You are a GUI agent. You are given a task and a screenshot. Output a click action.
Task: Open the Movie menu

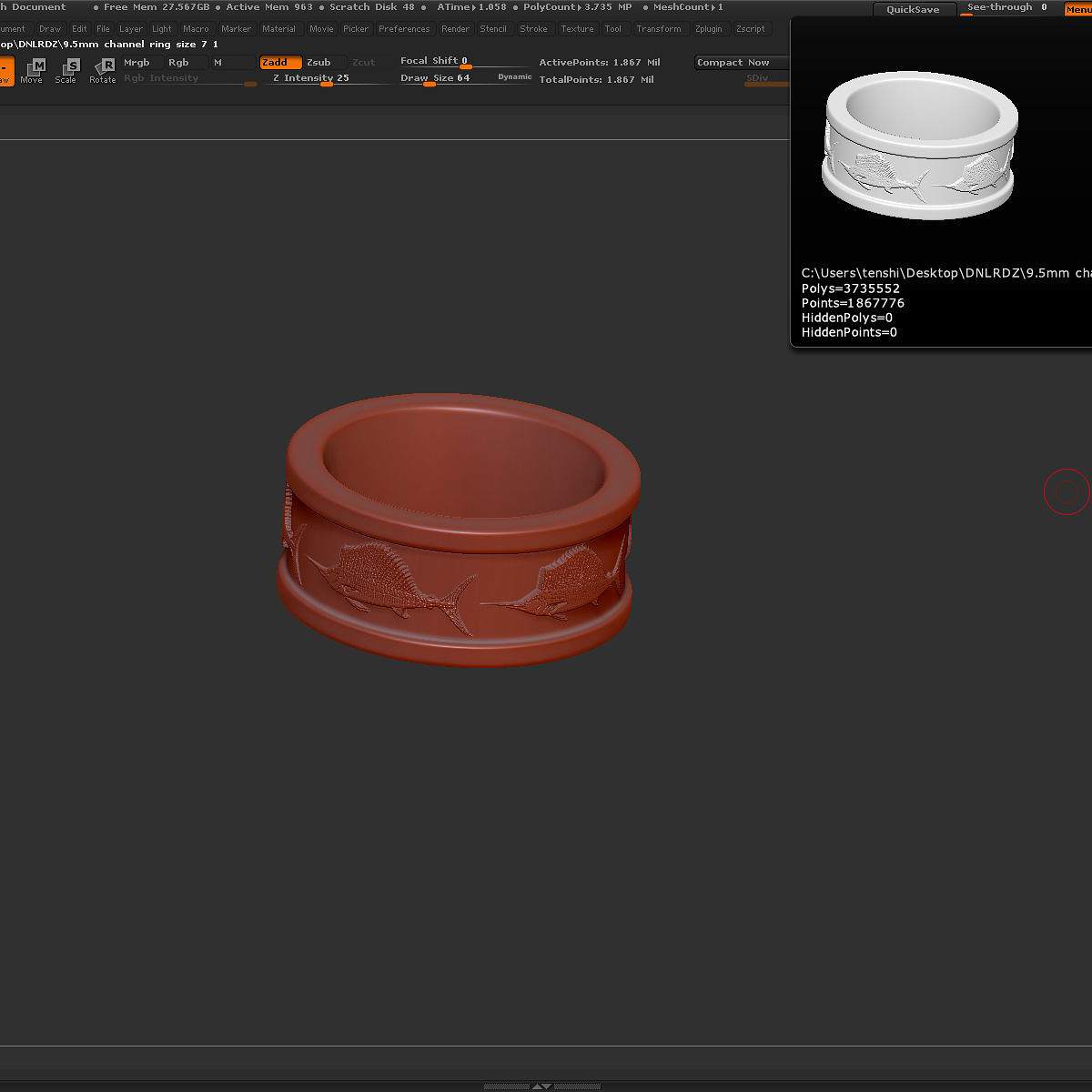click(321, 29)
